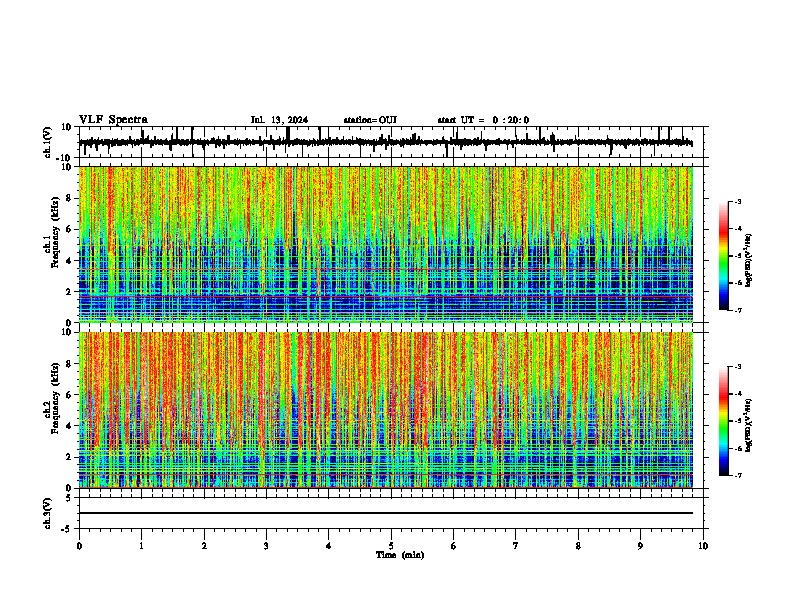
Task: Click inside the ch.2 spectrogram panel
Action: point(385,410)
